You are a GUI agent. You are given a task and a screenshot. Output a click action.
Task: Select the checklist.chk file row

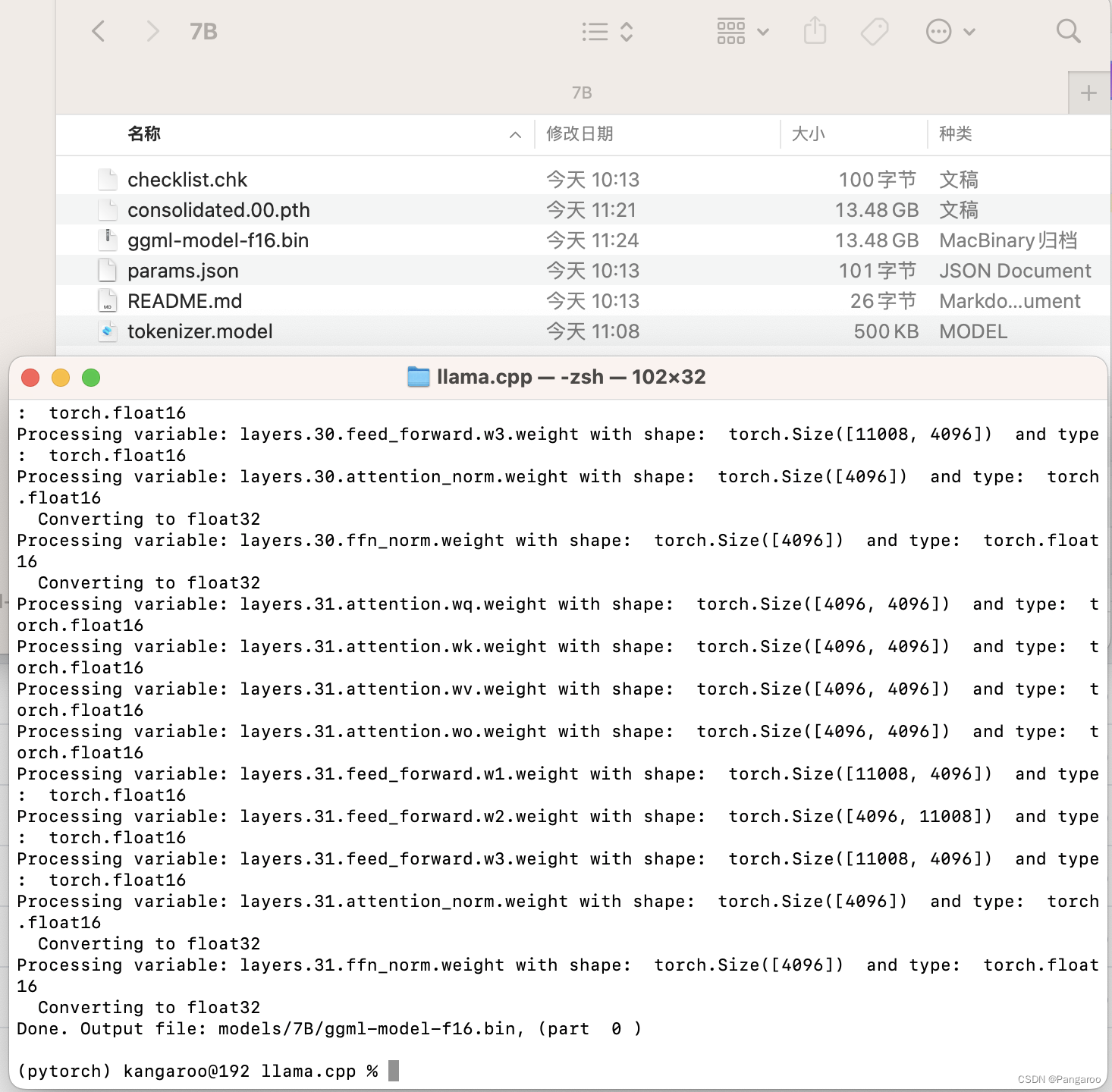tap(583, 180)
